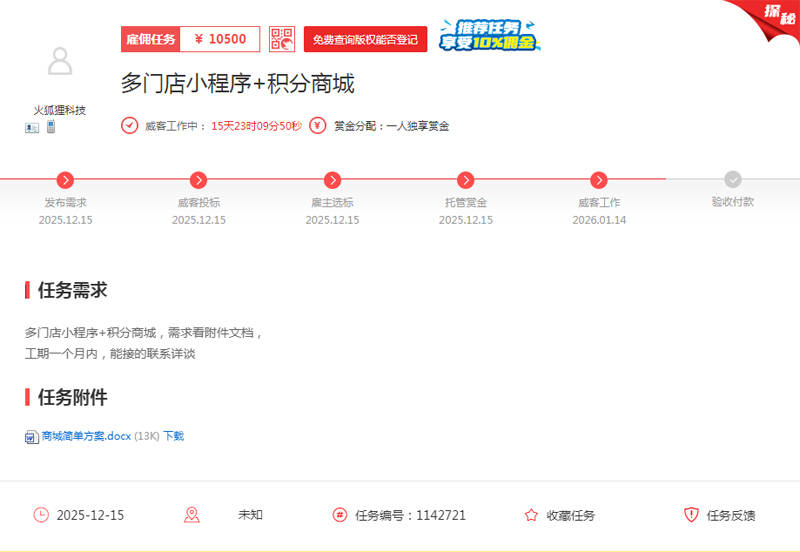Select the grey 验收付款 step marker
The width and height of the screenshot is (800, 552).
[733, 180]
